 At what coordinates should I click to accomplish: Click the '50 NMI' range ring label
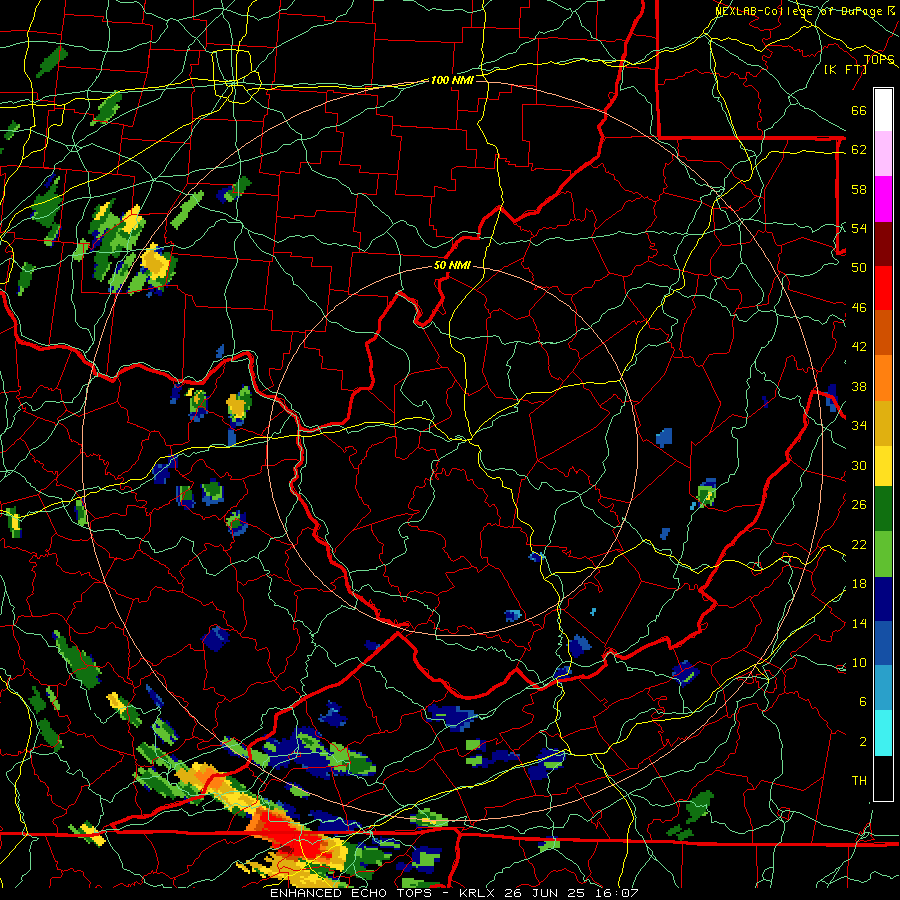(452, 265)
